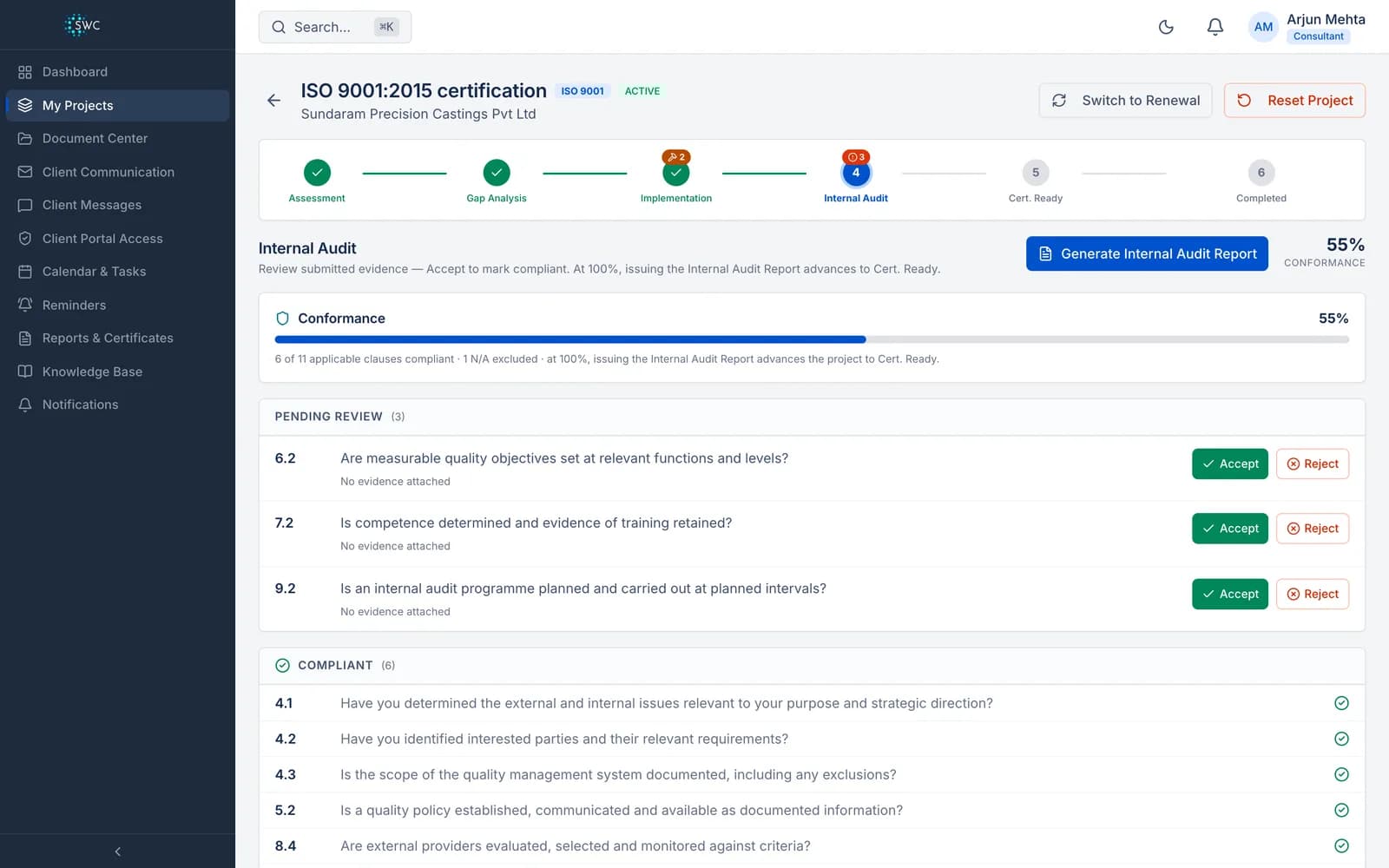
Task: Click the AM user avatar
Action: [1263, 27]
